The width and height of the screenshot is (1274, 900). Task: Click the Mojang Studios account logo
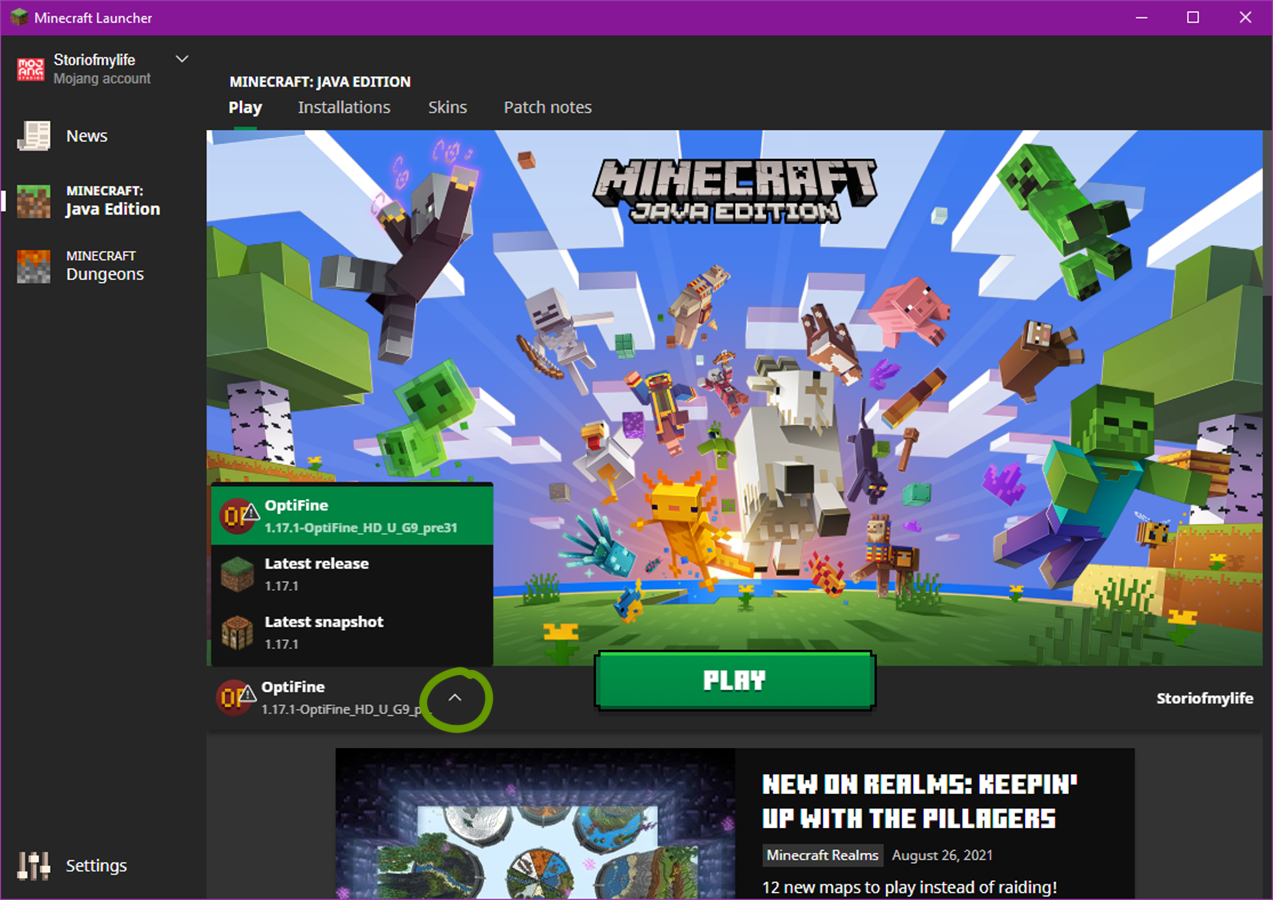point(31,69)
